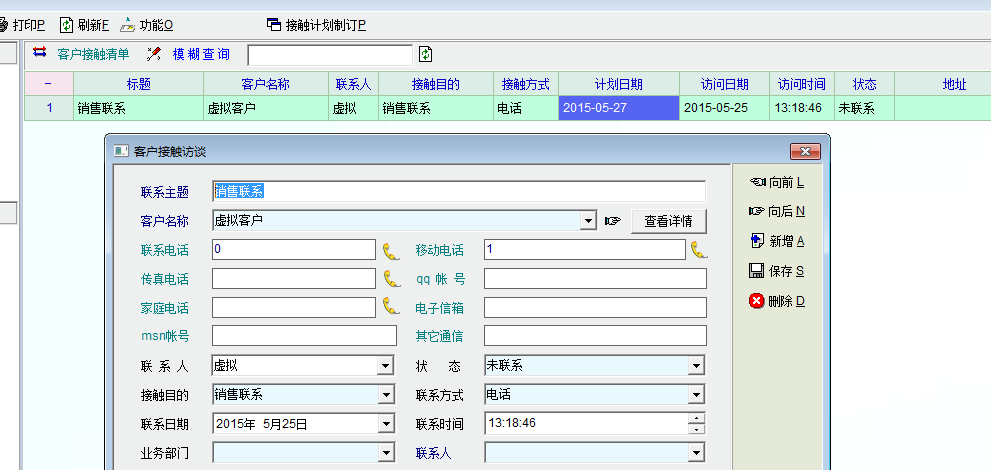Expand the 联系方式 dropdown

point(696,395)
